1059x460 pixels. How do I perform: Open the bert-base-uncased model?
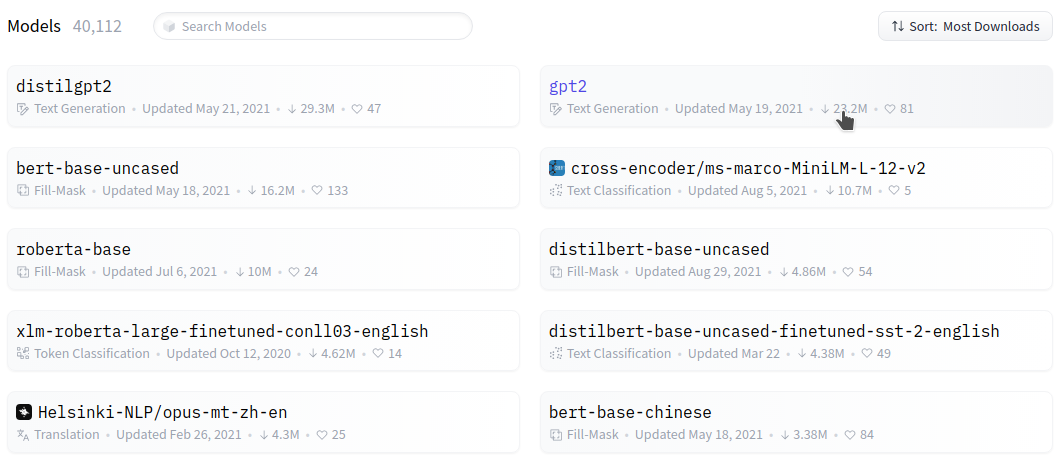click(x=97, y=168)
